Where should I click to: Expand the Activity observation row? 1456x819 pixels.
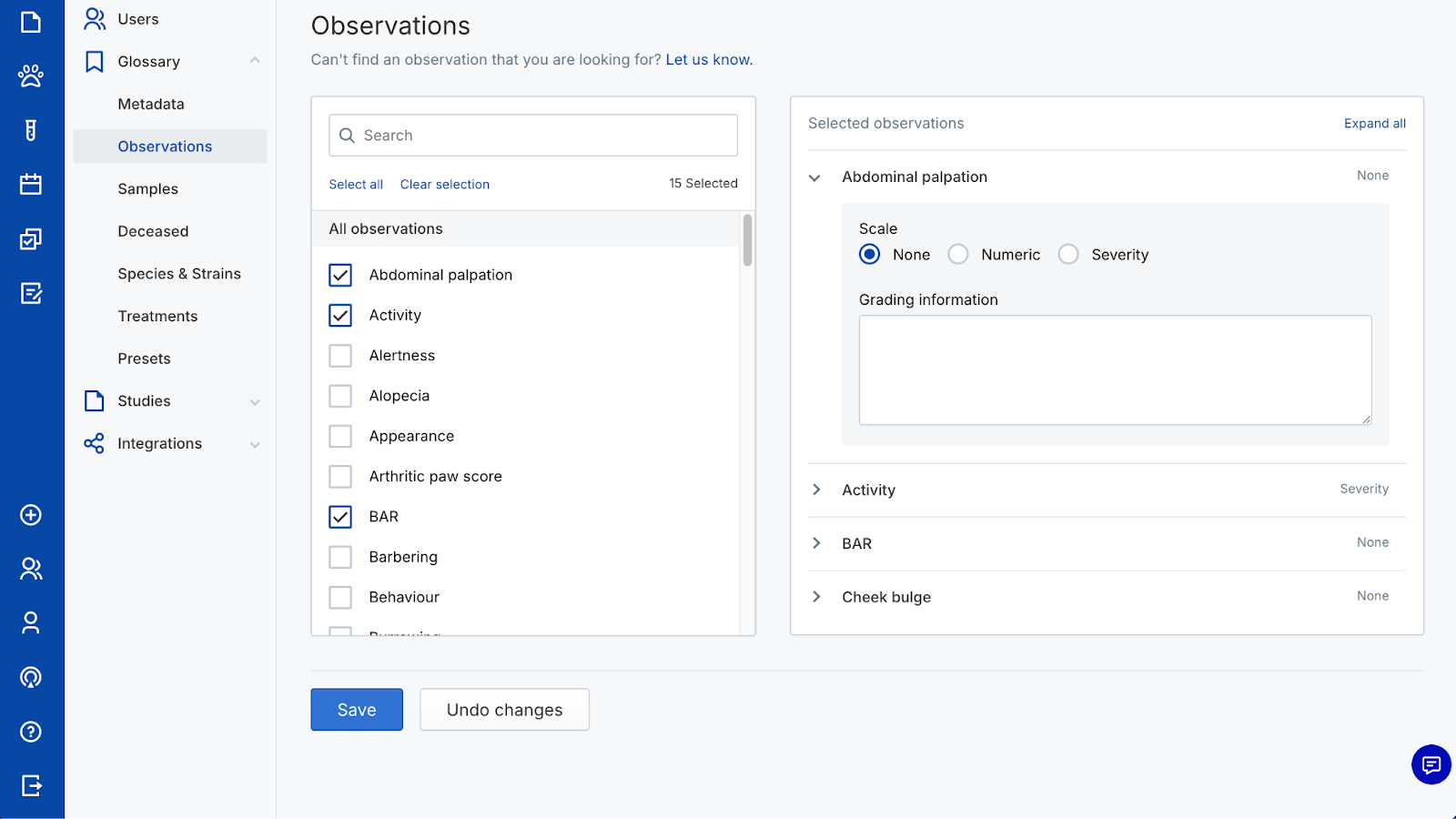pos(816,490)
